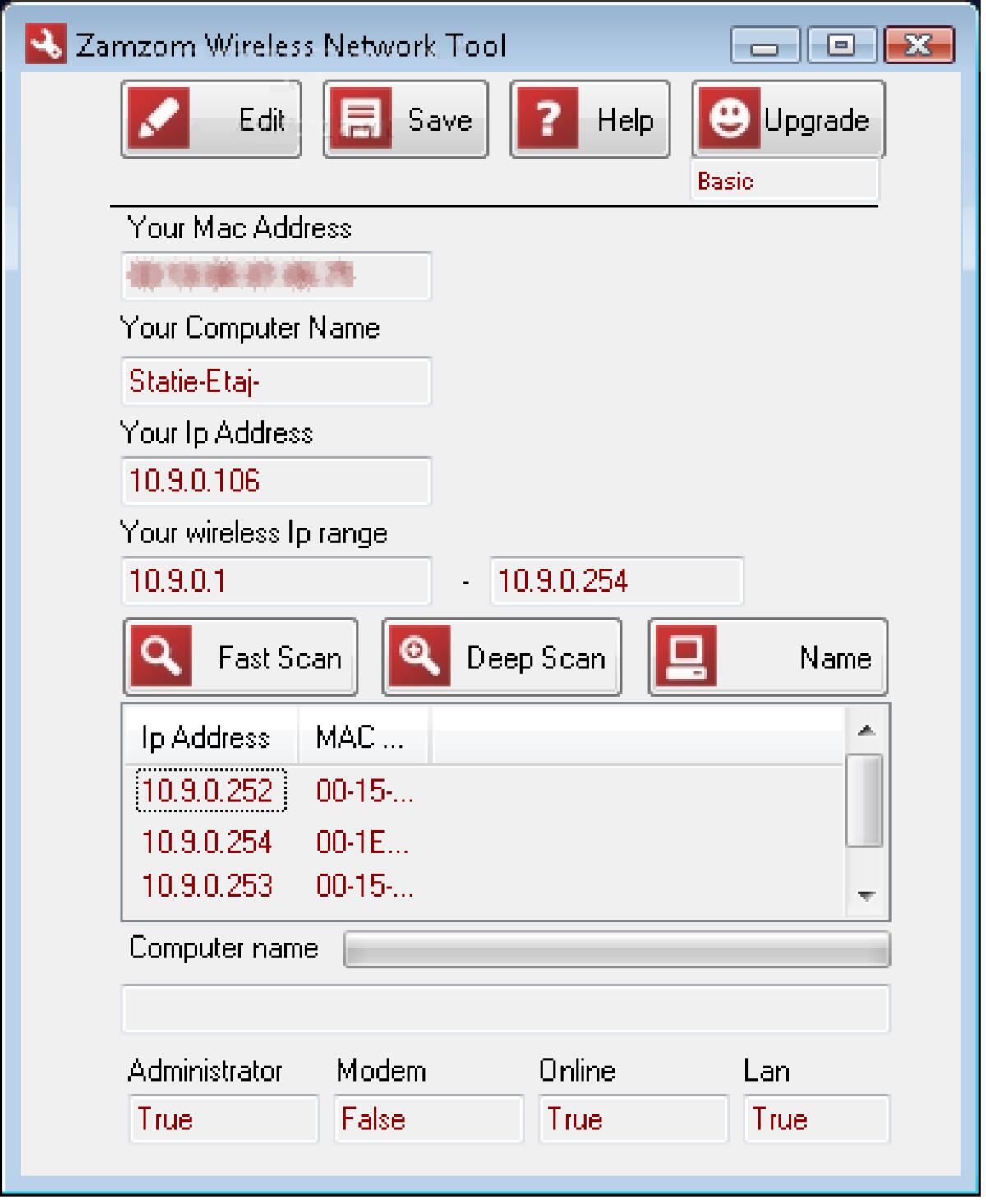986x1204 pixels.
Task: Click the empty field under Computer name
Action: click(505, 1008)
